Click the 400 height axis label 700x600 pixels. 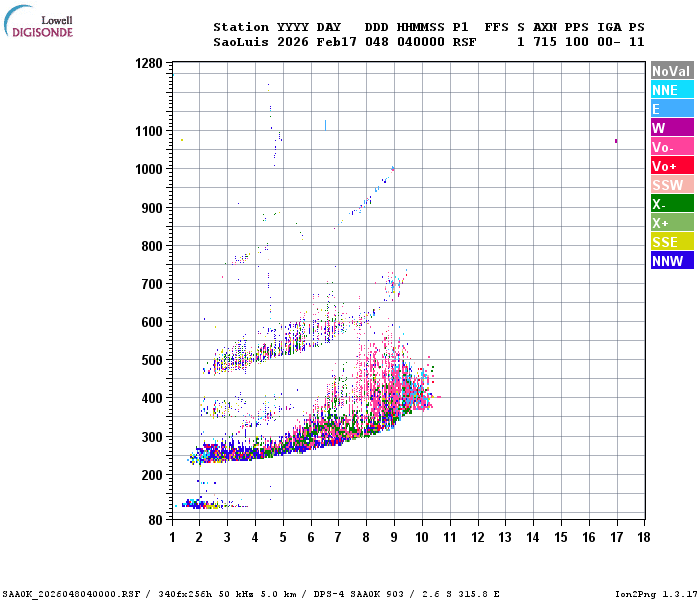click(x=152, y=398)
